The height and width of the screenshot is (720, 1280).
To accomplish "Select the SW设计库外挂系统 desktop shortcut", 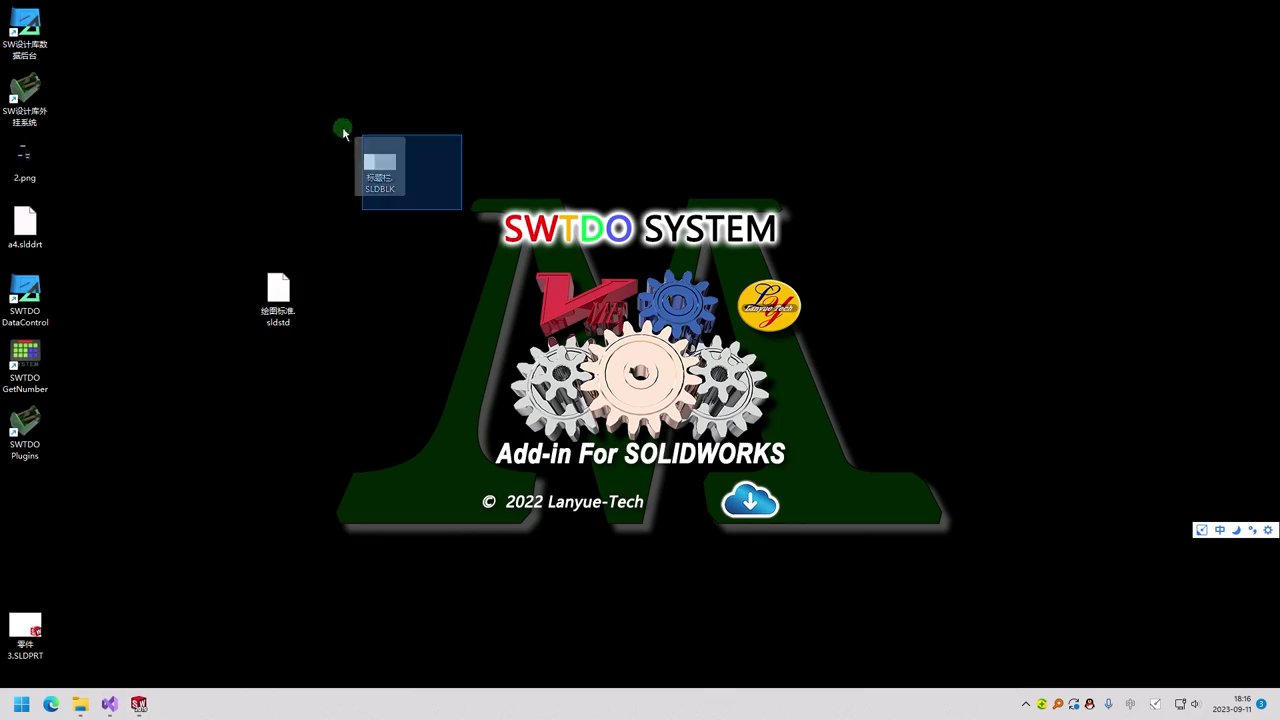I will 25,101.
